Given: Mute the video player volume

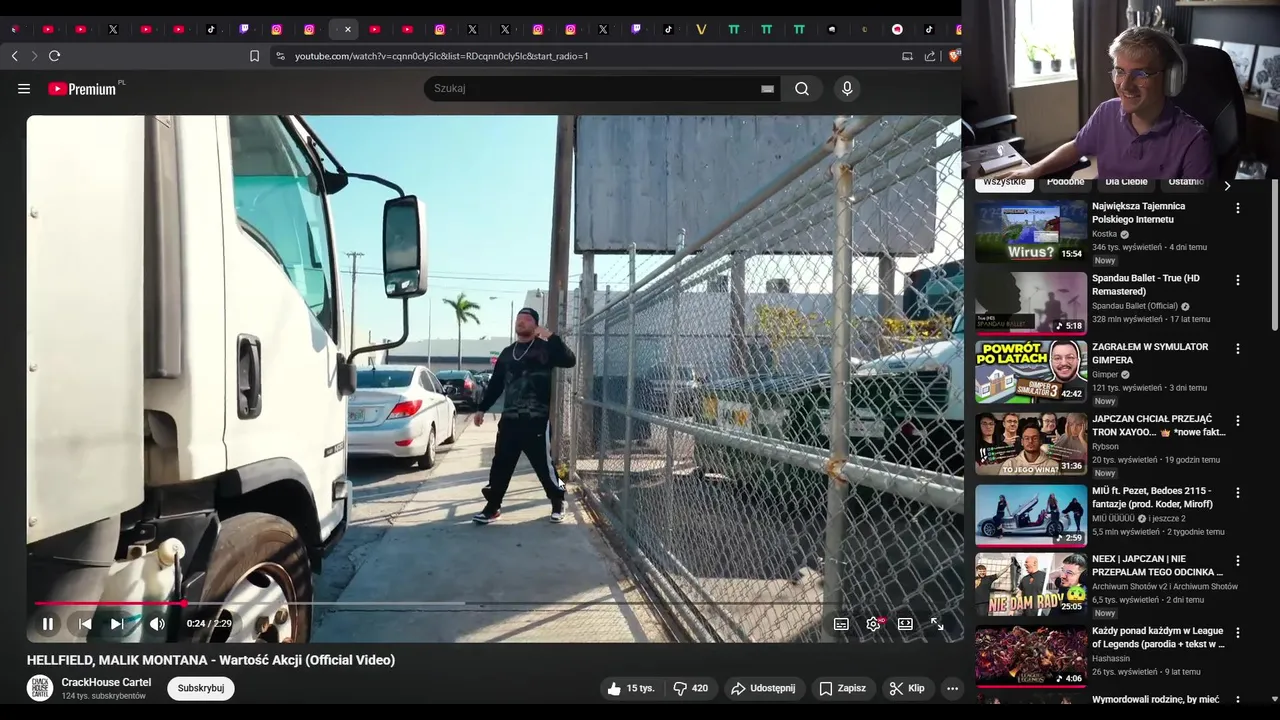Looking at the screenshot, I should tap(157, 624).
